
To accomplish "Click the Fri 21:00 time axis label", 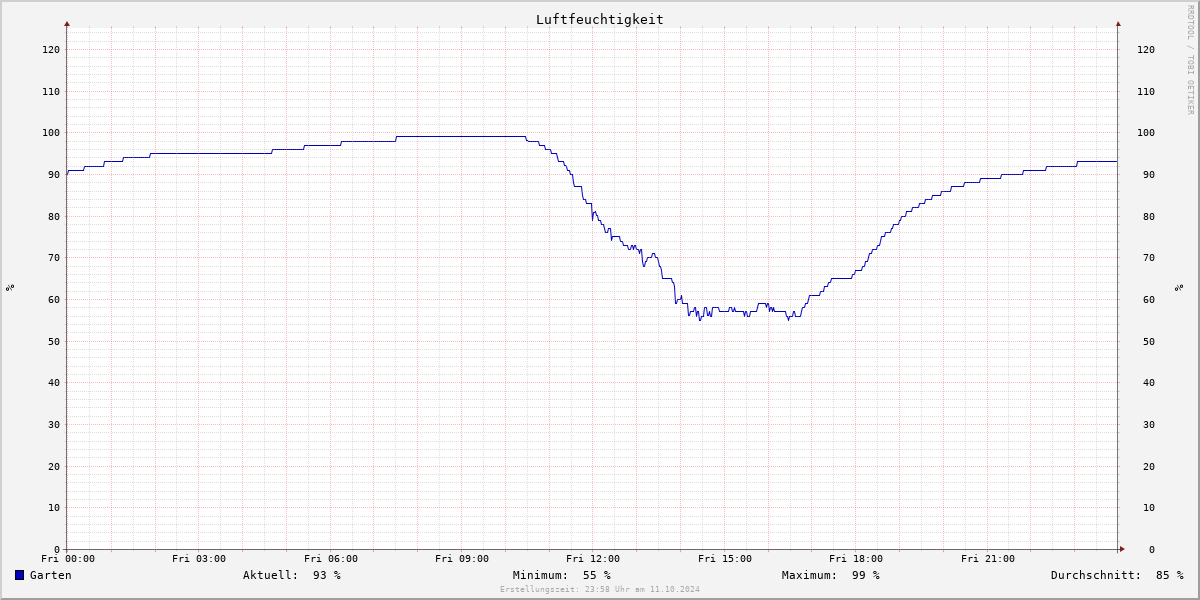I will coord(988,559).
